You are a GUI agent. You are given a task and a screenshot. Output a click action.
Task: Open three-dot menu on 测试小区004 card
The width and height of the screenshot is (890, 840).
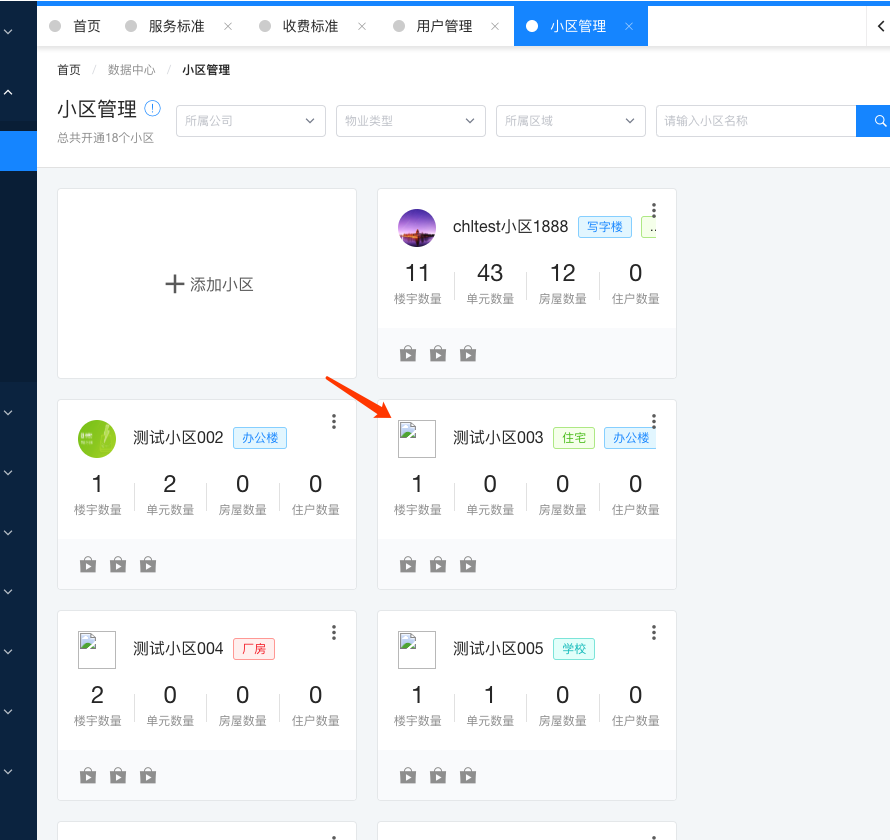pos(334,633)
